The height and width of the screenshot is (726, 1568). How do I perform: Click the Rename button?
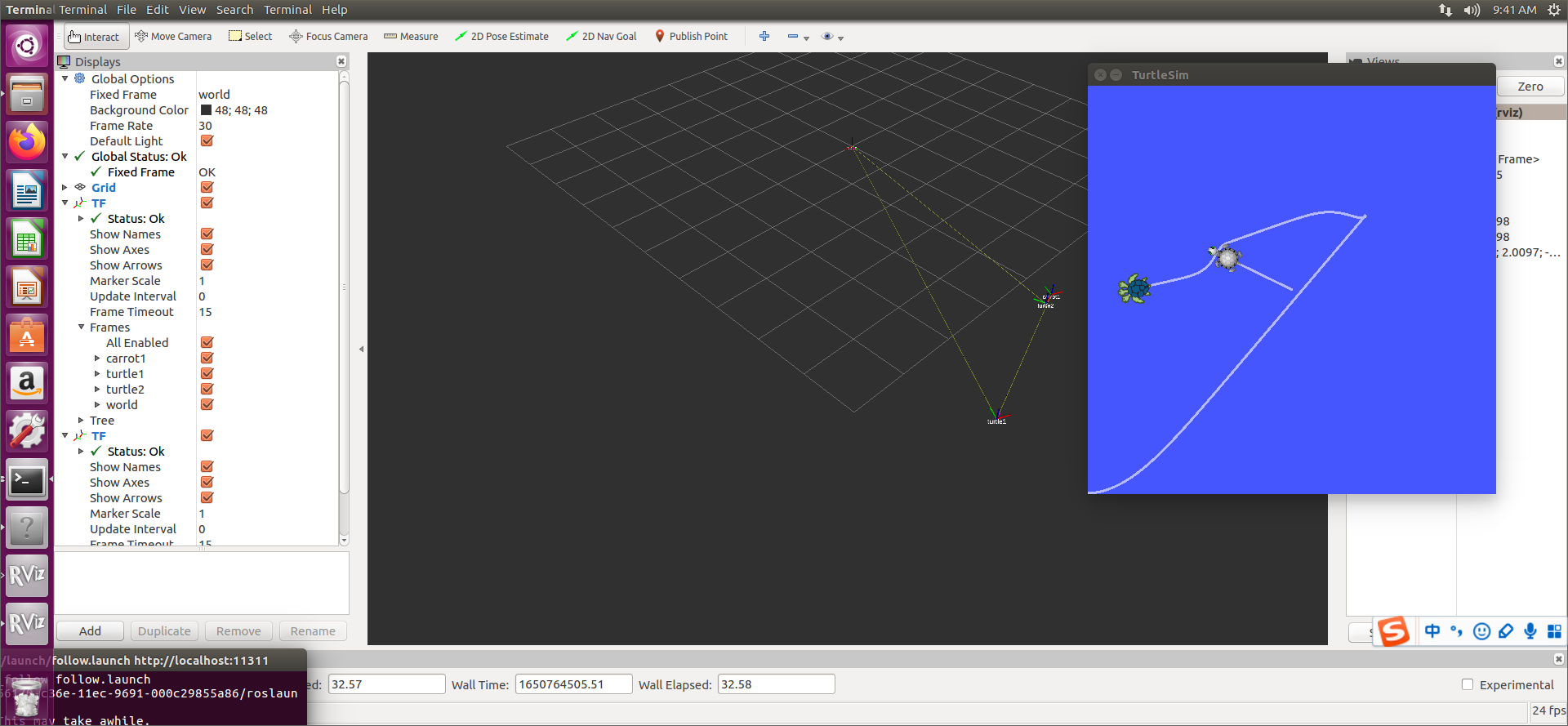(313, 631)
